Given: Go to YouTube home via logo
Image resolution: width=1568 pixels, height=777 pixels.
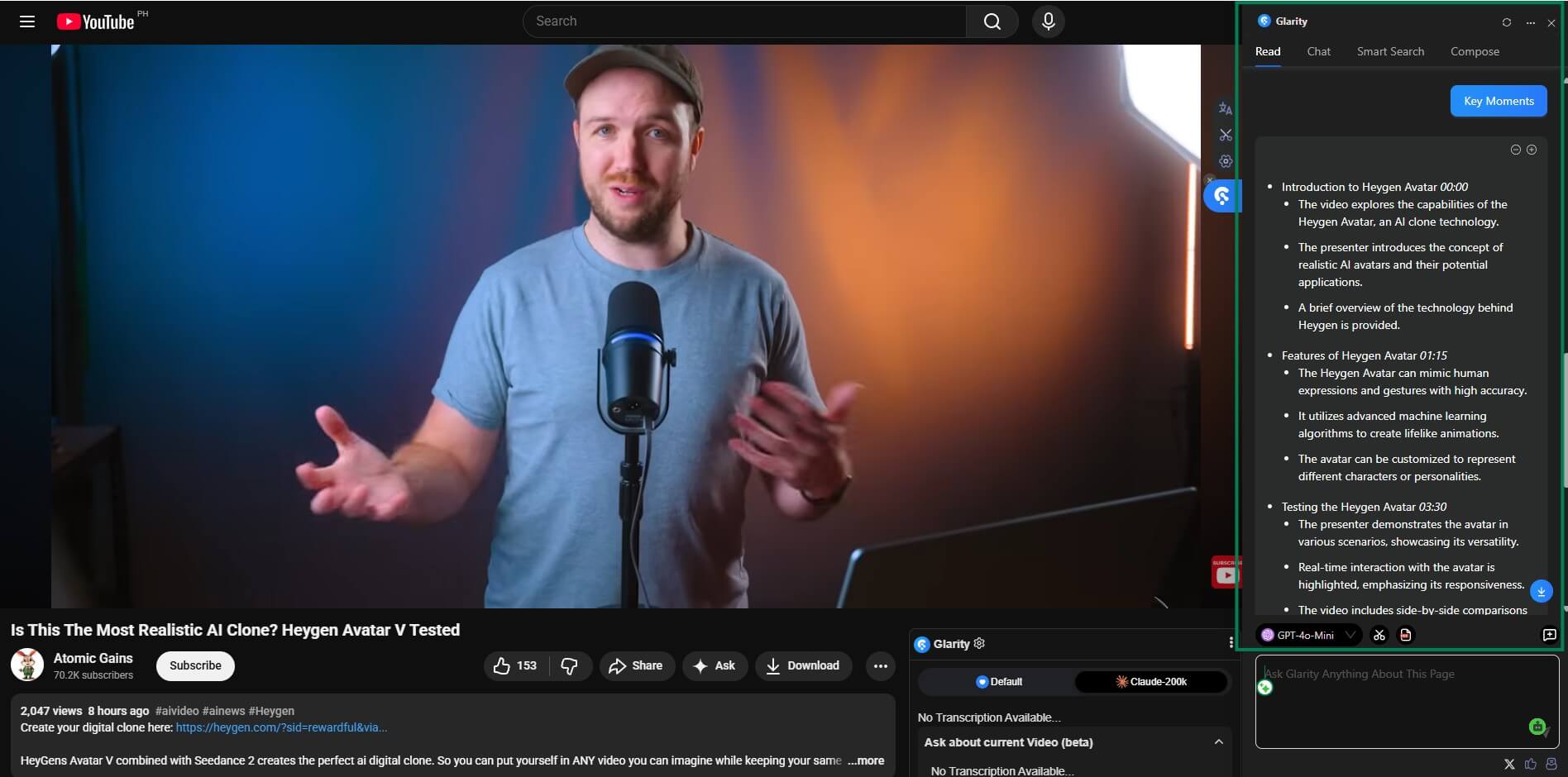Looking at the screenshot, I should (95, 21).
